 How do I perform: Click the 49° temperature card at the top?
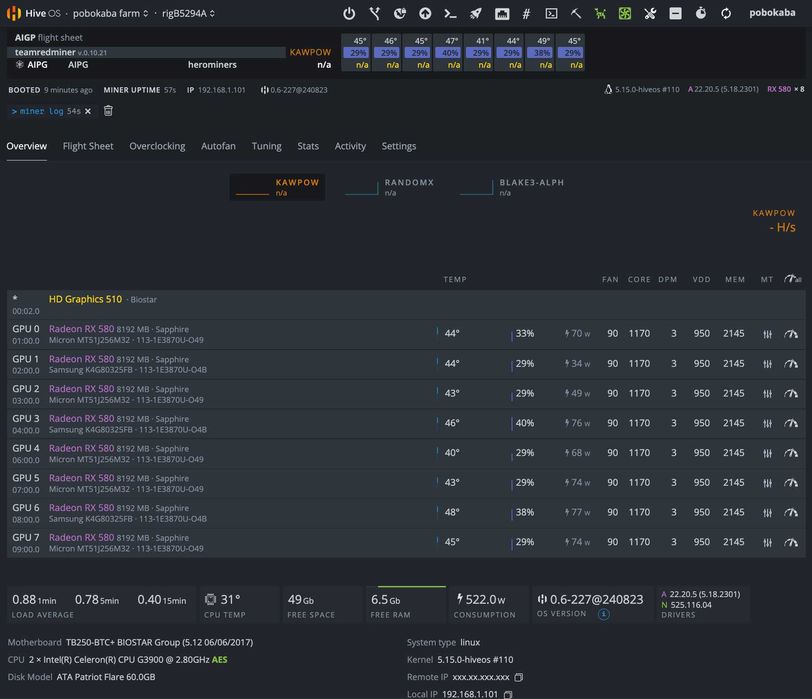(542, 52)
